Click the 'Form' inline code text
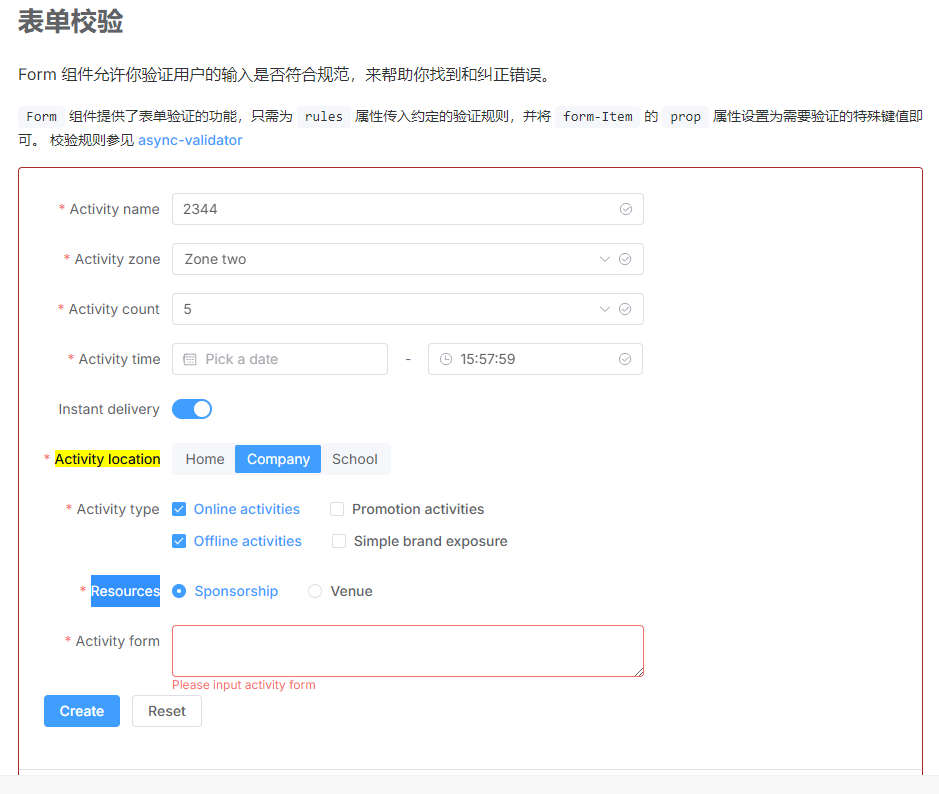The image size is (939, 794). (x=41, y=117)
